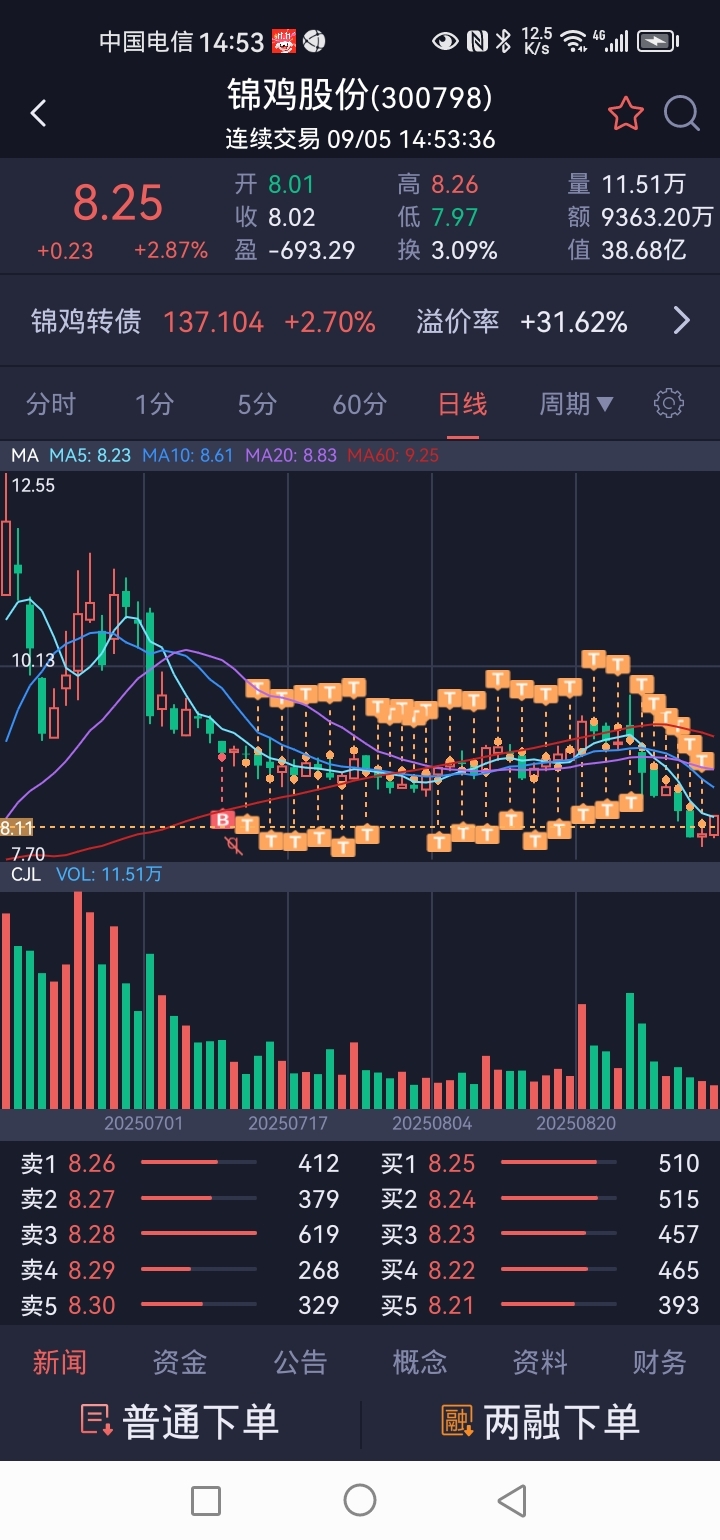Tap the MA60: 9.25 value
The height and width of the screenshot is (1540, 720).
[x=393, y=455]
